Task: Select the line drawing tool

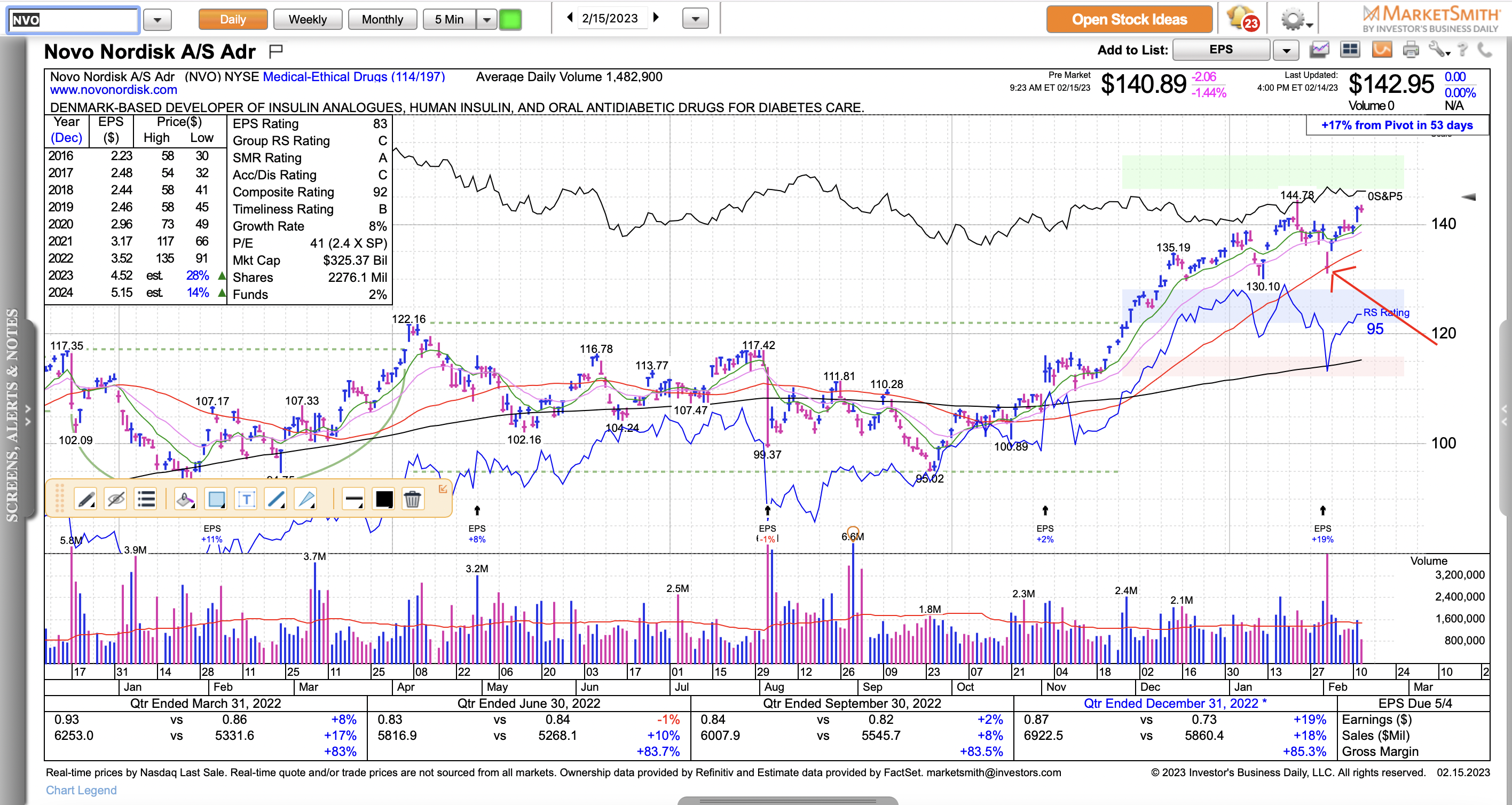Action: [276, 499]
